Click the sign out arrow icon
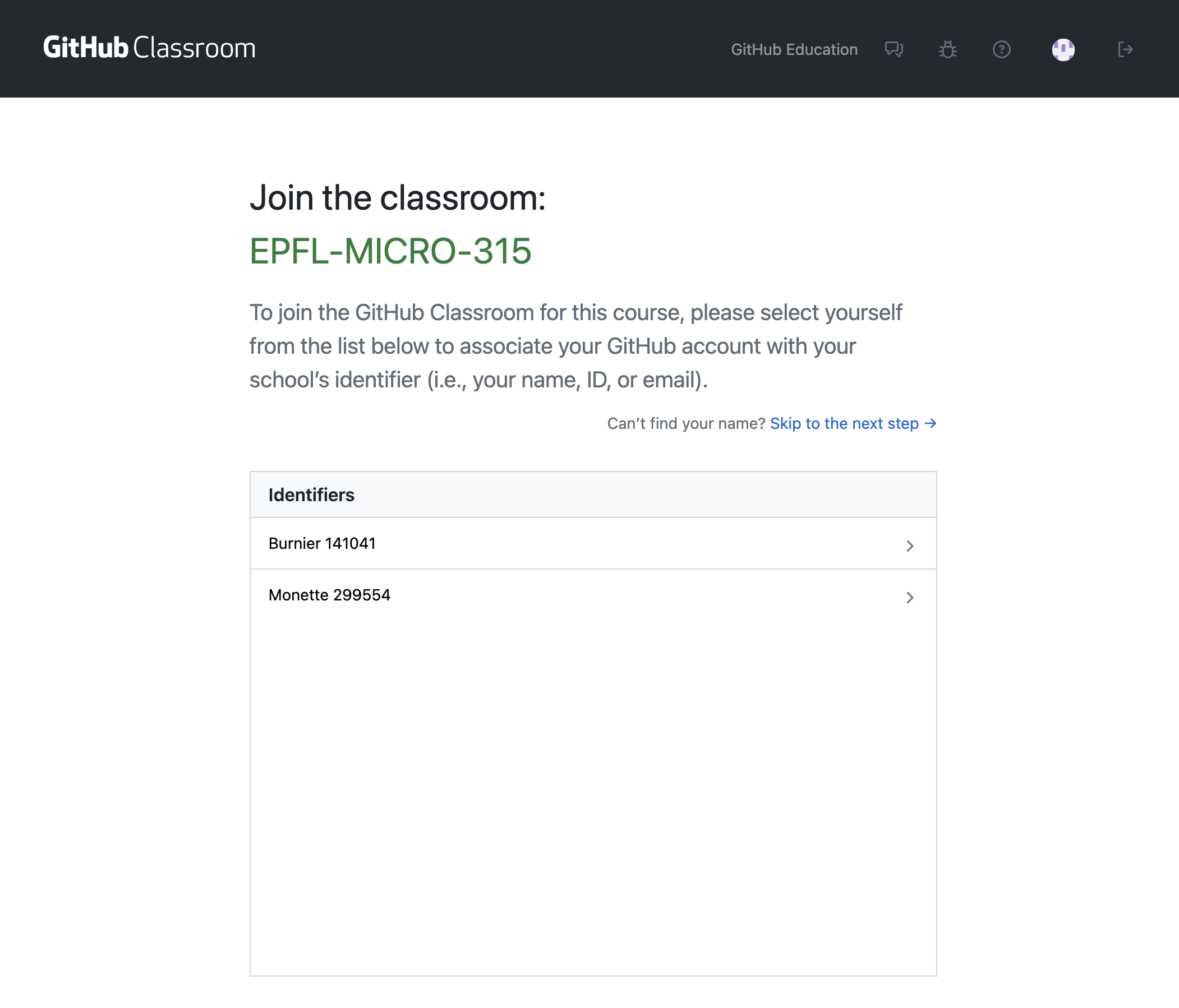Viewport: 1179px width, 1008px height. coord(1125,49)
